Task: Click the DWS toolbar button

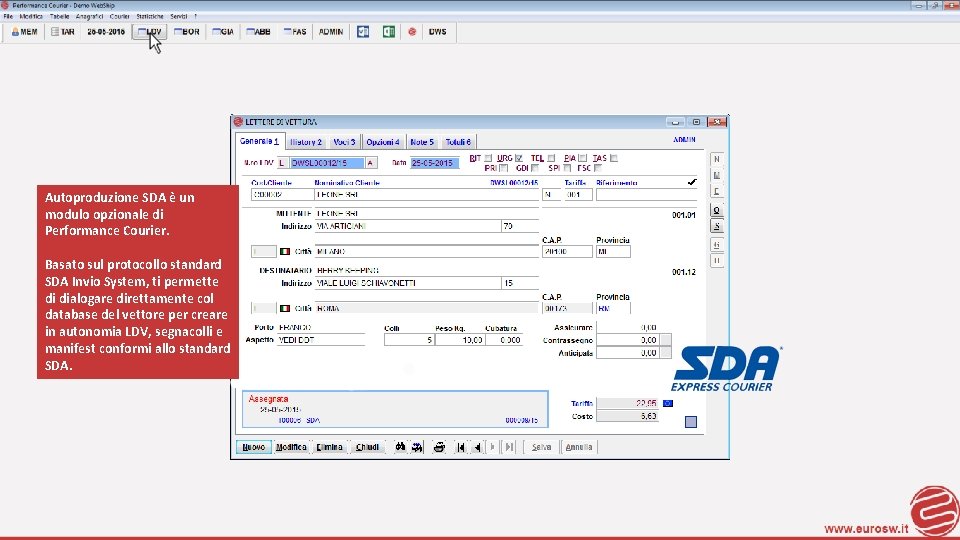Action: (437, 32)
